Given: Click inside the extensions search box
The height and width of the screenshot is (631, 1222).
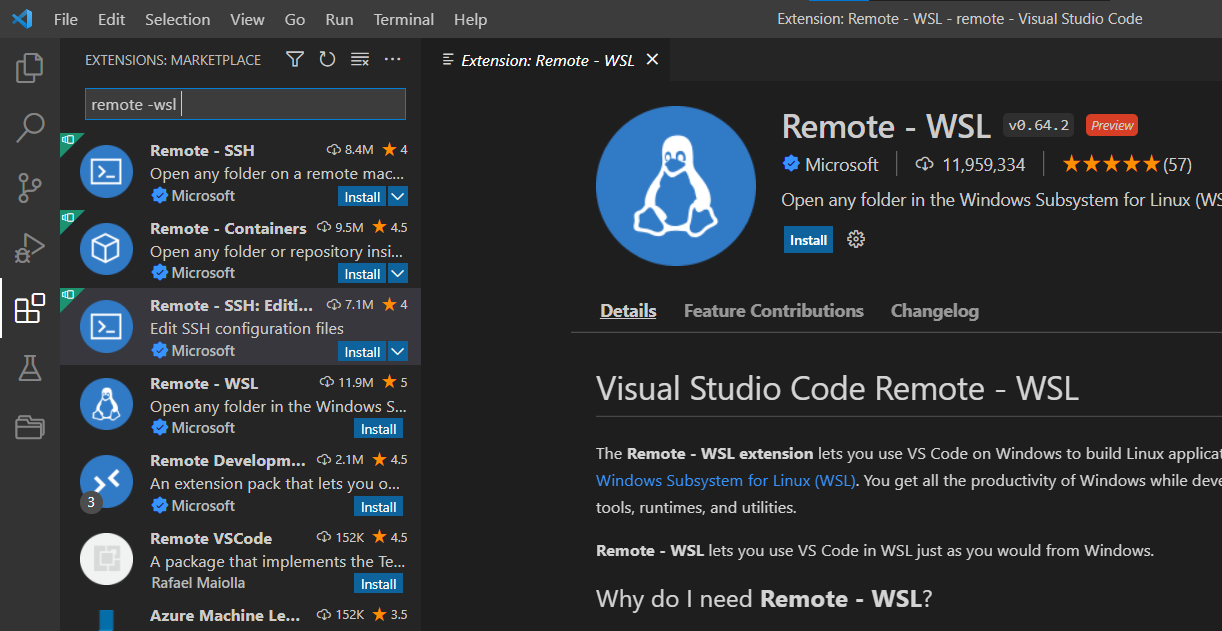Looking at the screenshot, I should (245, 103).
